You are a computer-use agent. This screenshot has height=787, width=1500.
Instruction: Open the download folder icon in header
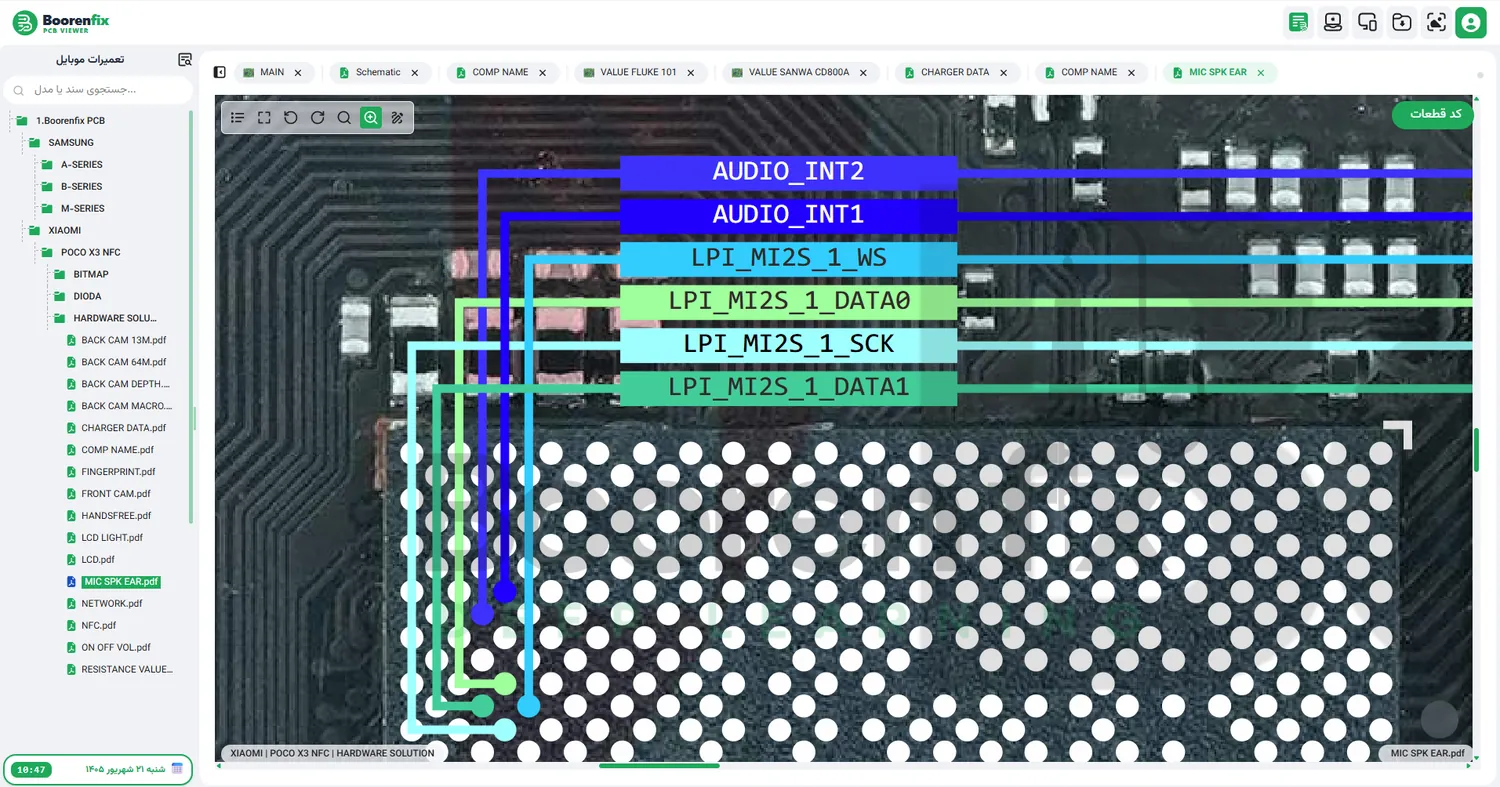[1402, 22]
